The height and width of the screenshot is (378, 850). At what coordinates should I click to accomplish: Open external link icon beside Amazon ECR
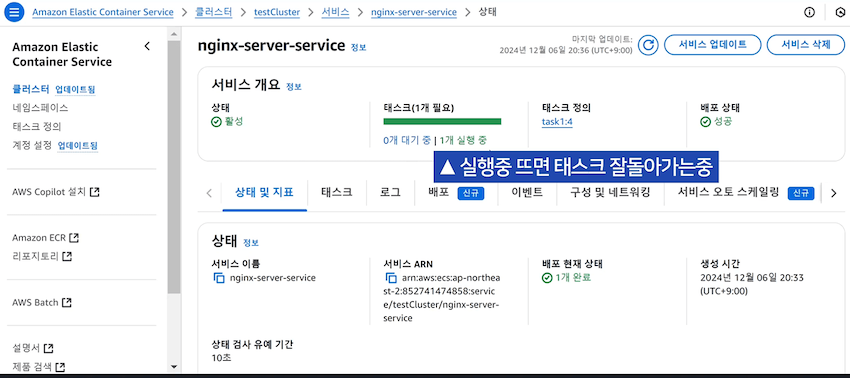[x=75, y=238]
